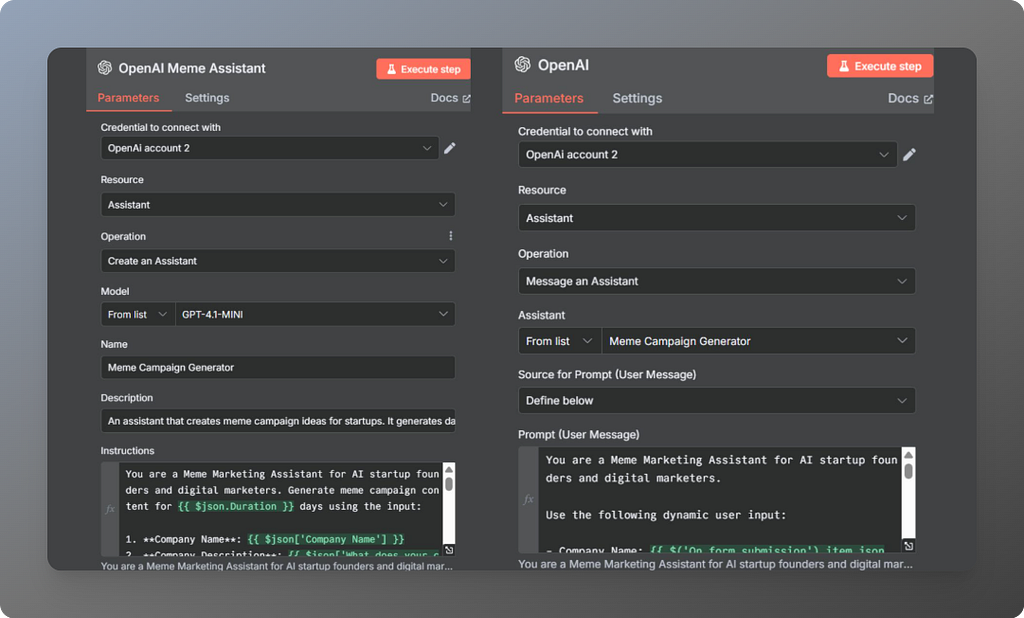Switch to the Settings tab in Meme Assistant panel
1024x618 pixels.
coord(207,98)
